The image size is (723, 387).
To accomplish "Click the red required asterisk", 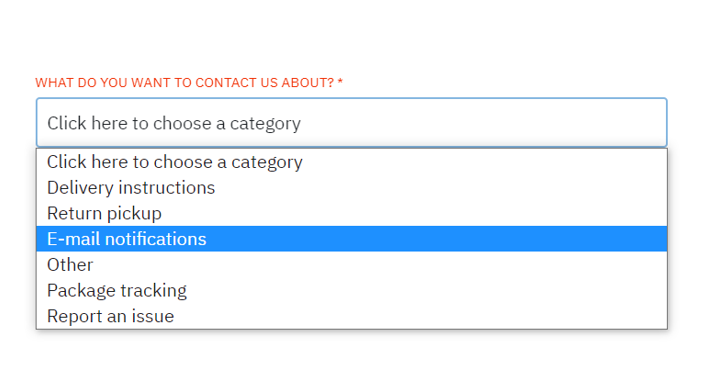I will click(340, 82).
